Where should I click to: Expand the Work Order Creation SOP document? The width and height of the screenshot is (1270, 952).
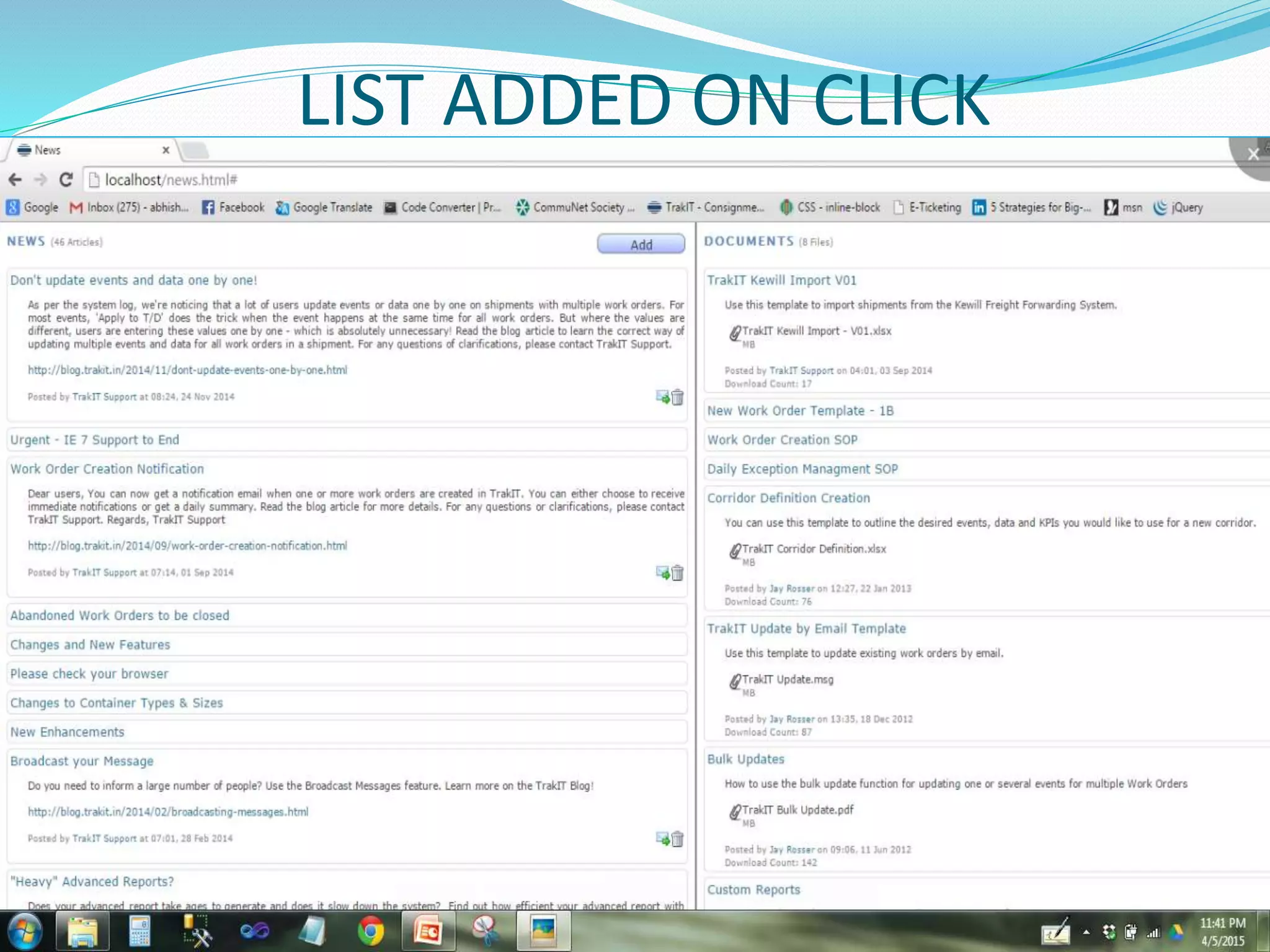(x=782, y=440)
